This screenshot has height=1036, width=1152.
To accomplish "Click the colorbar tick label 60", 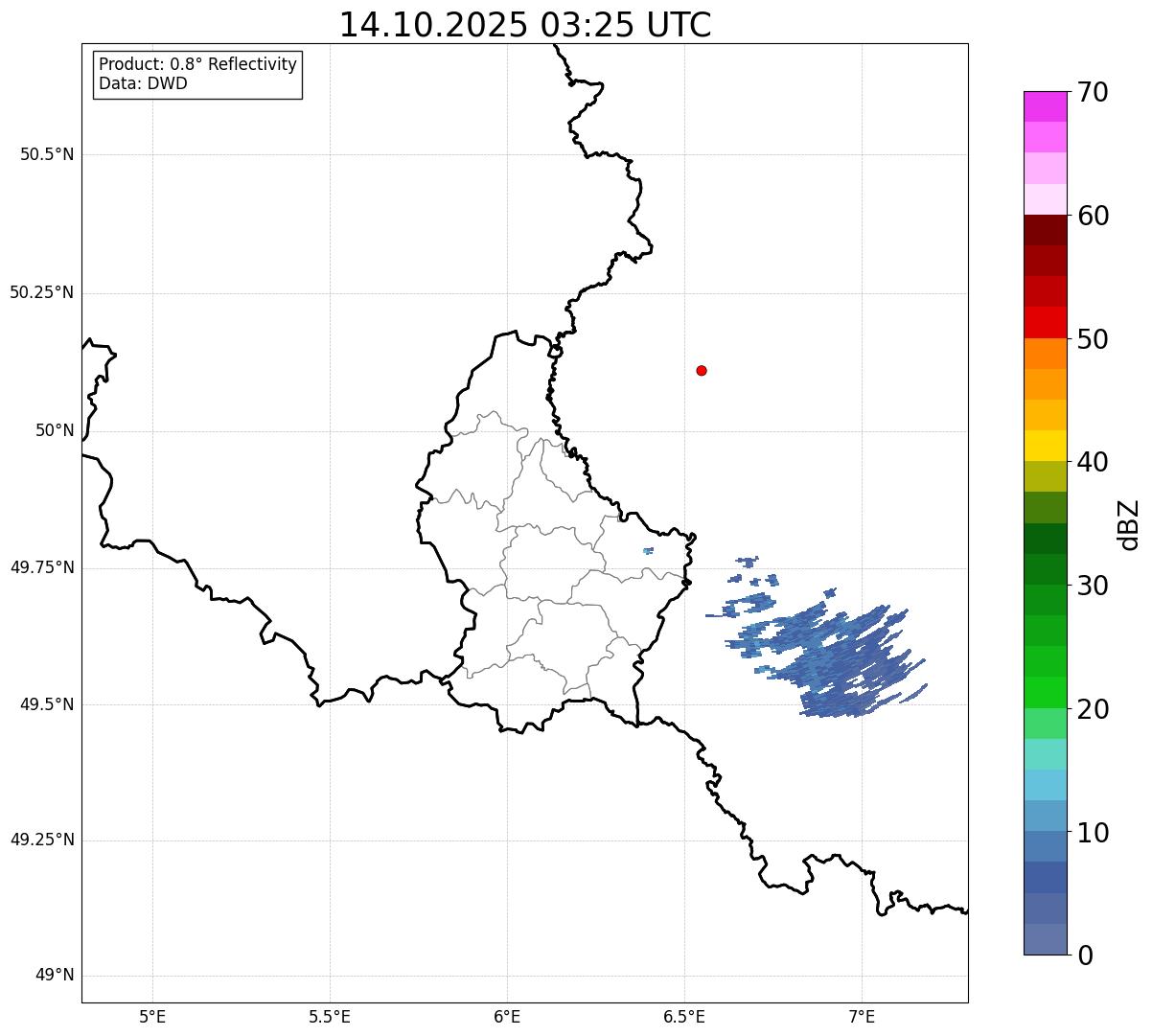I will pos(1093,216).
